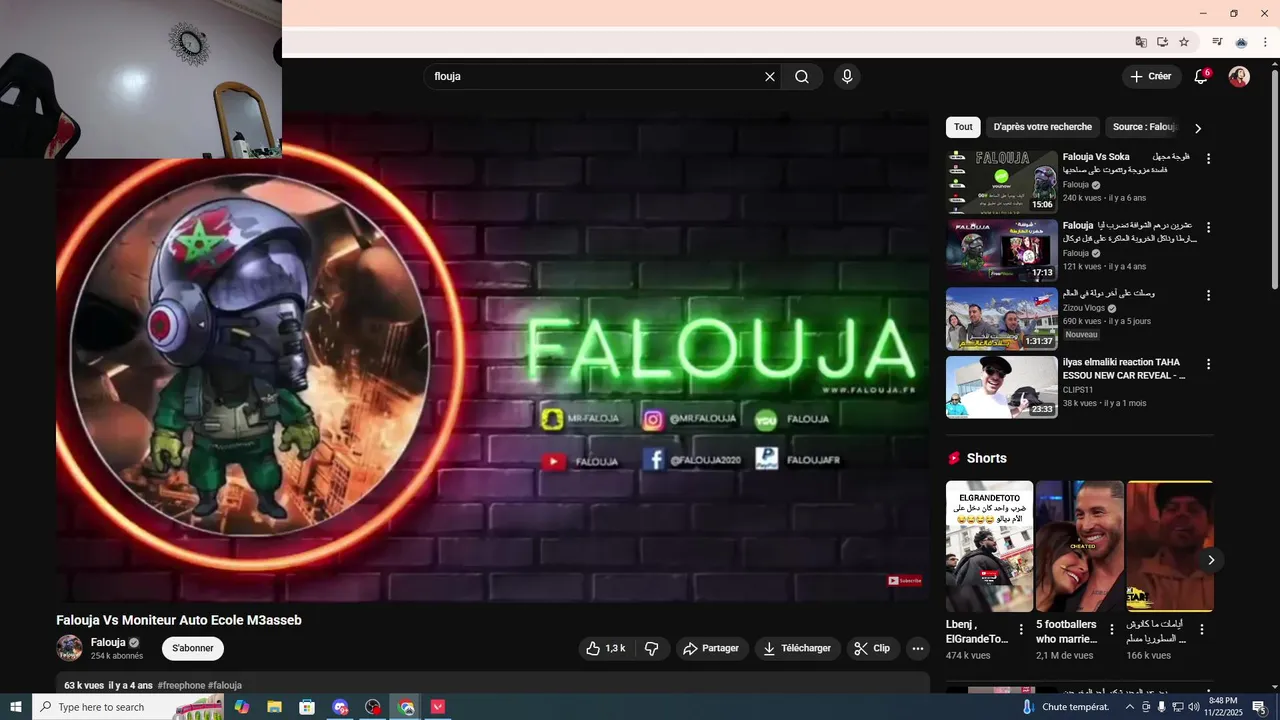Screen dimensions: 1280x720
Task: Open the more actions menu below the video
Action: point(918,648)
